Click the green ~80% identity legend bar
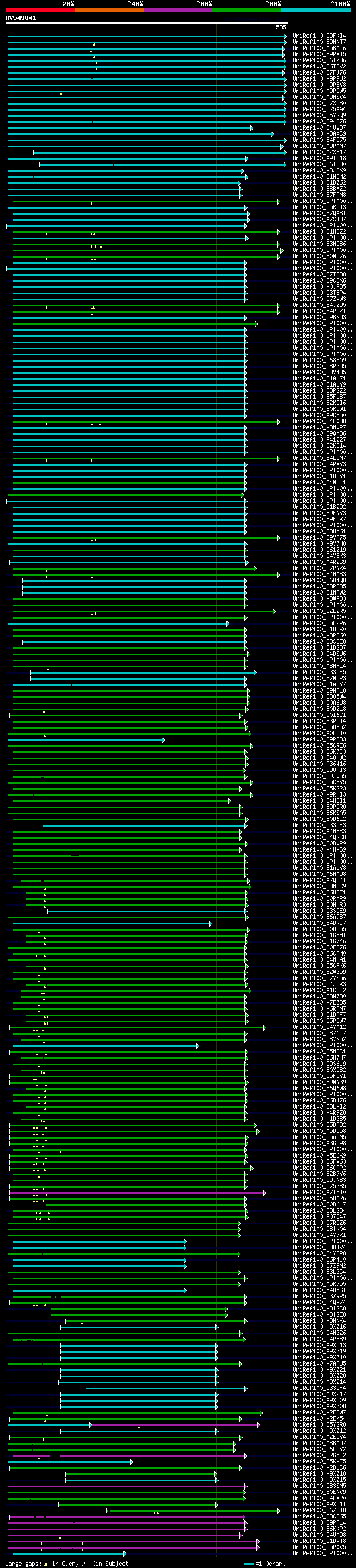This screenshot has width=356, height=1568. [x=247, y=10]
